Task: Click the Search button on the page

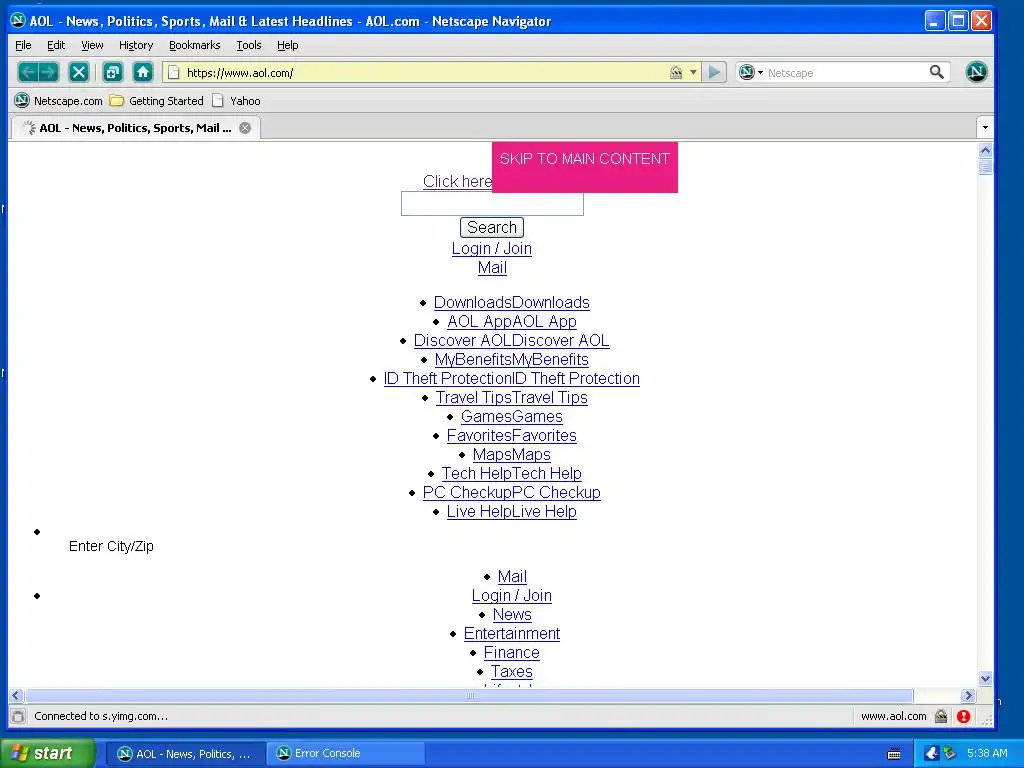Action: coord(492,227)
